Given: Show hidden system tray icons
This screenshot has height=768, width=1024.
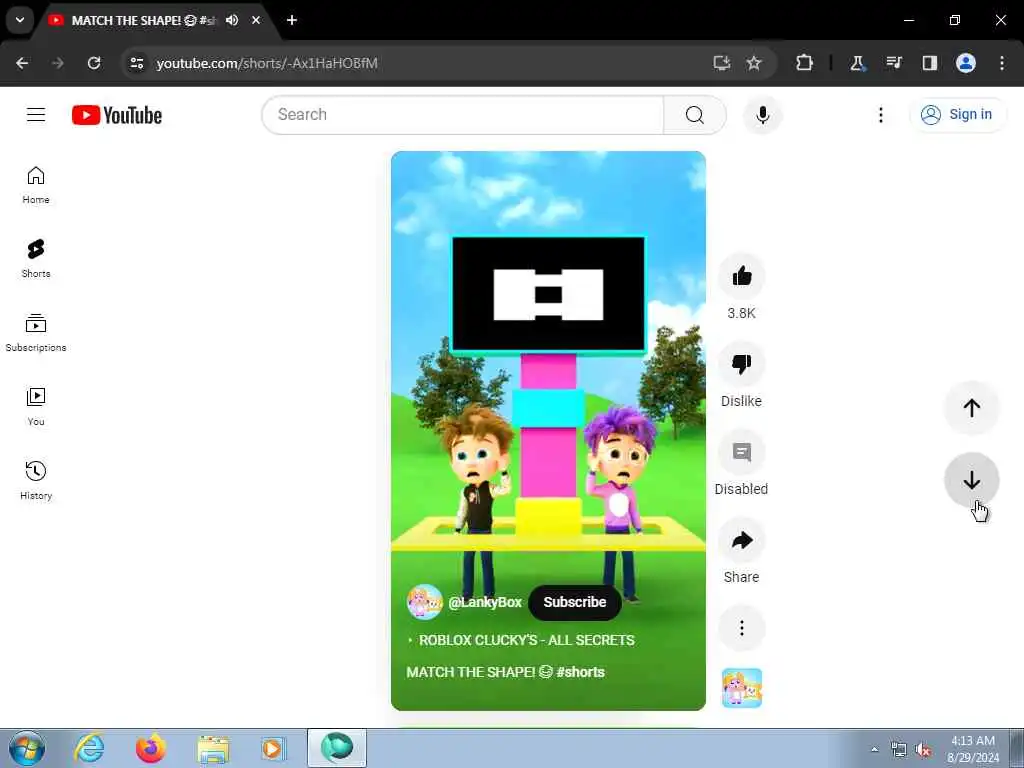Looking at the screenshot, I should click(874, 749).
